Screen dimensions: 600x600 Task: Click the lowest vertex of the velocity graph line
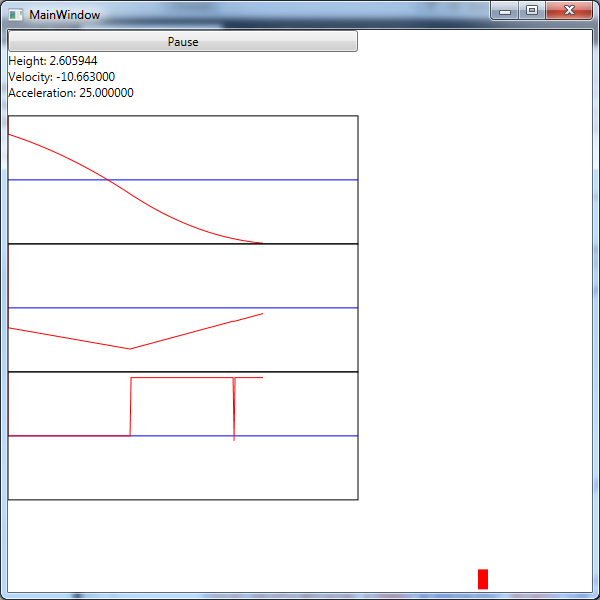[130, 349]
